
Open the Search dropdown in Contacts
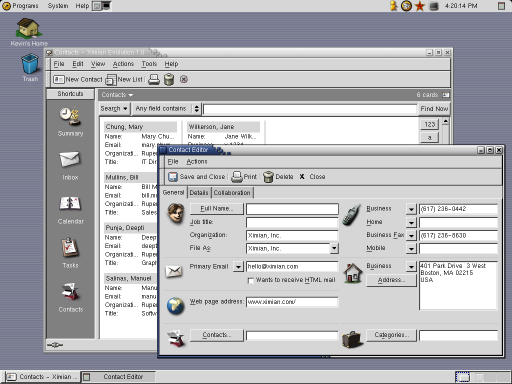(x=114, y=109)
